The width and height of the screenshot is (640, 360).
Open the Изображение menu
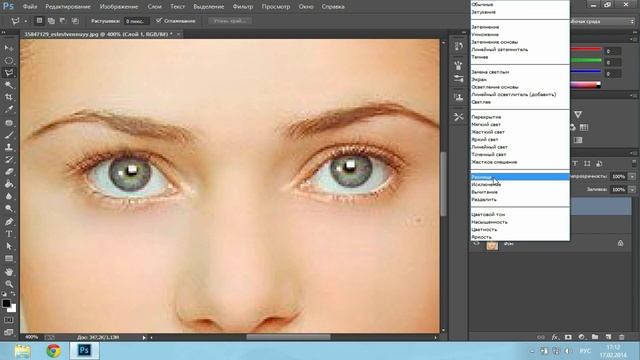119,7
